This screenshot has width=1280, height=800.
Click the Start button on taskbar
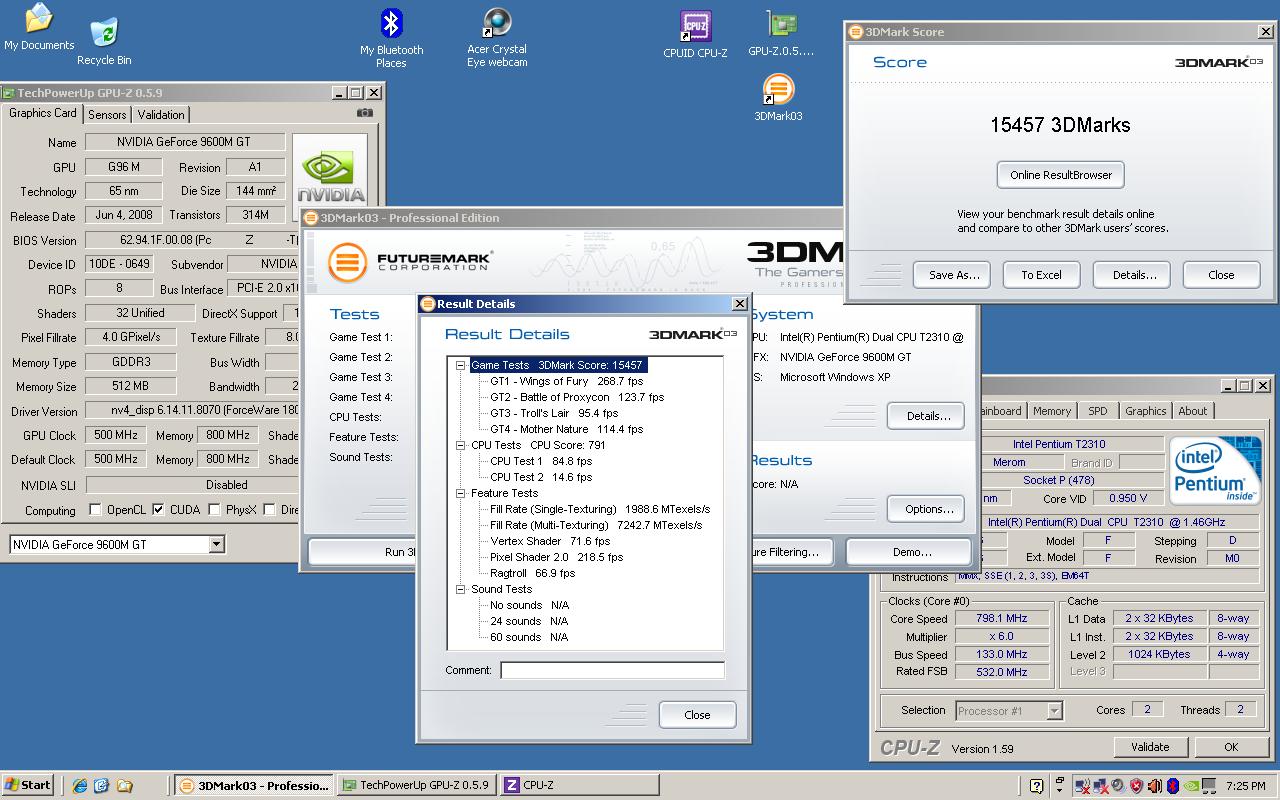click(x=28, y=785)
